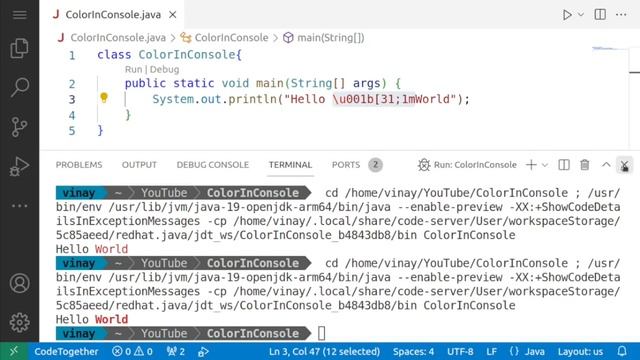Viewport: 640px width, 360px height.
Task: Change file encoding via UTF-8
Action: [x=460, y=351]
